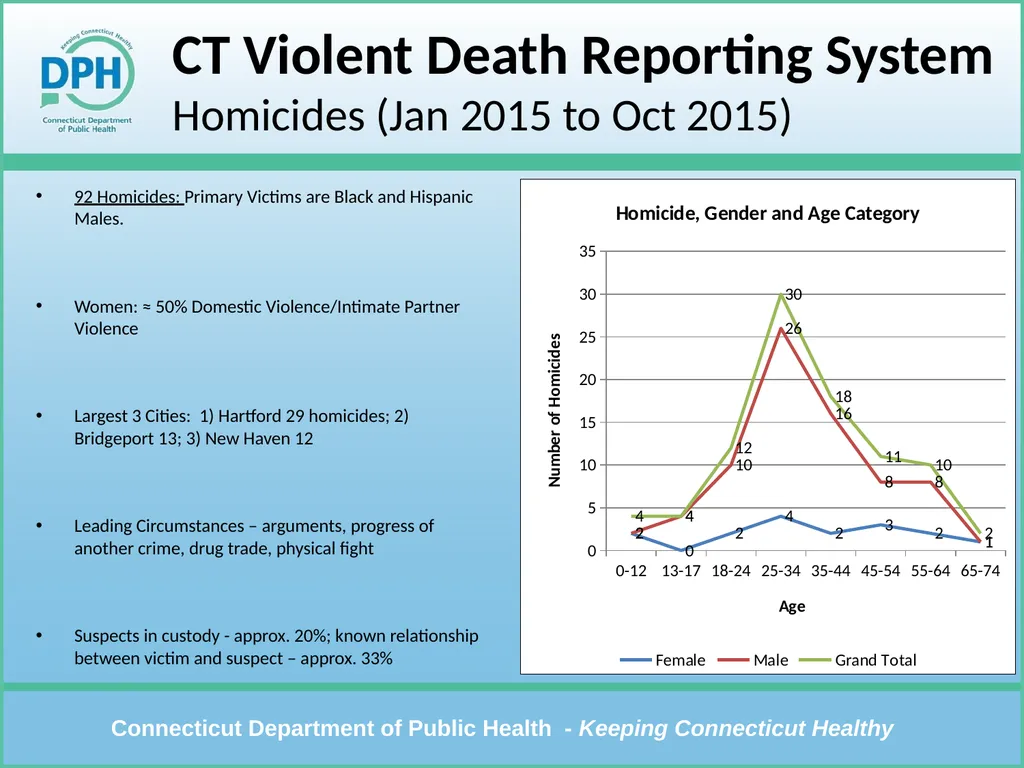Click the female data label '0'
The height and width of the screenshot is (768, 1024).
(690, 551)
